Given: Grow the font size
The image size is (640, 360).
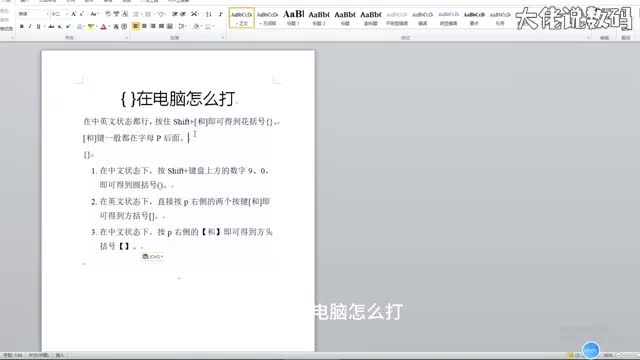Looking at the screenshot, I should [74, 14].
